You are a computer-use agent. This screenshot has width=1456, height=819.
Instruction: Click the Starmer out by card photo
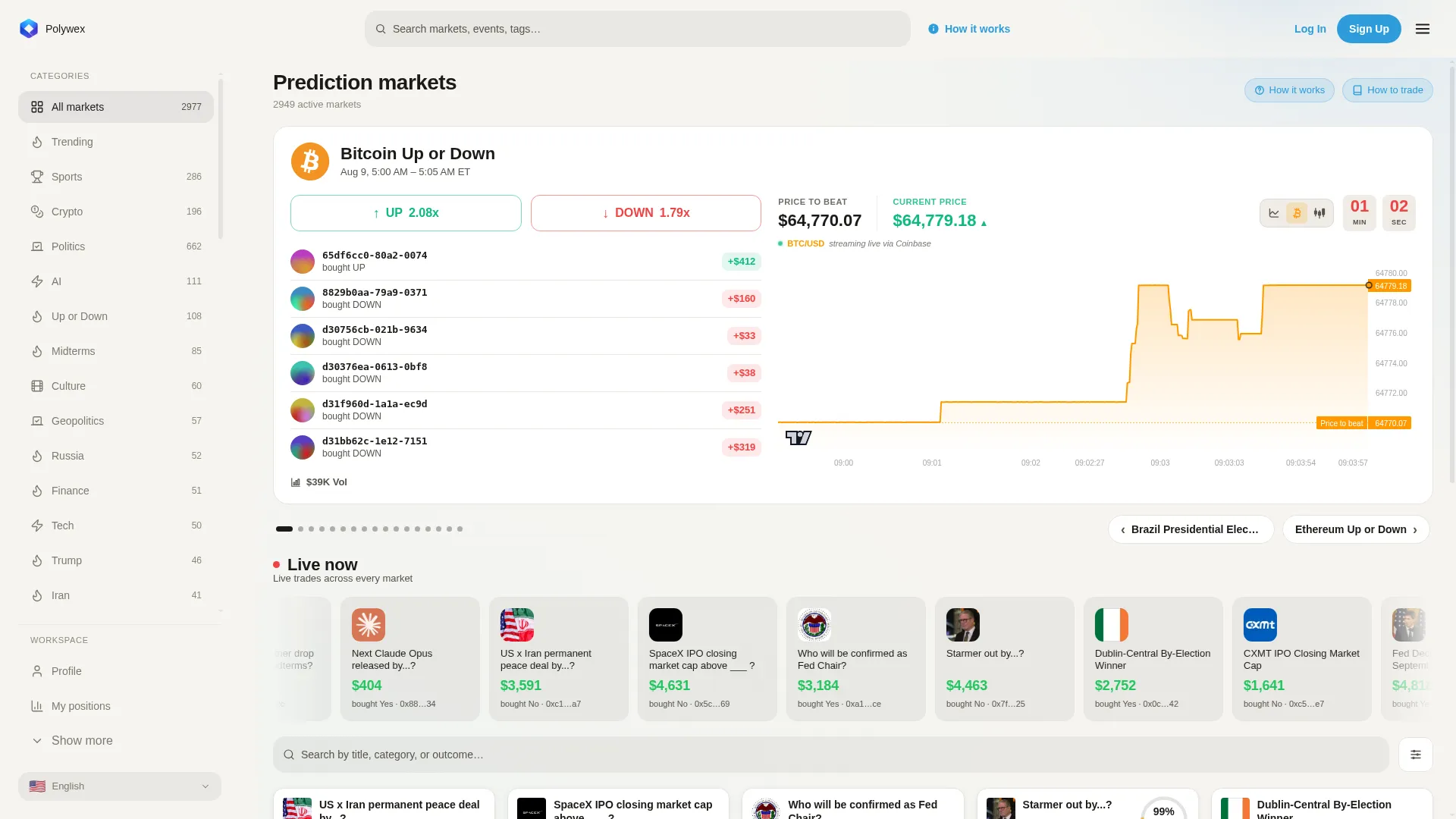[963, 625]
